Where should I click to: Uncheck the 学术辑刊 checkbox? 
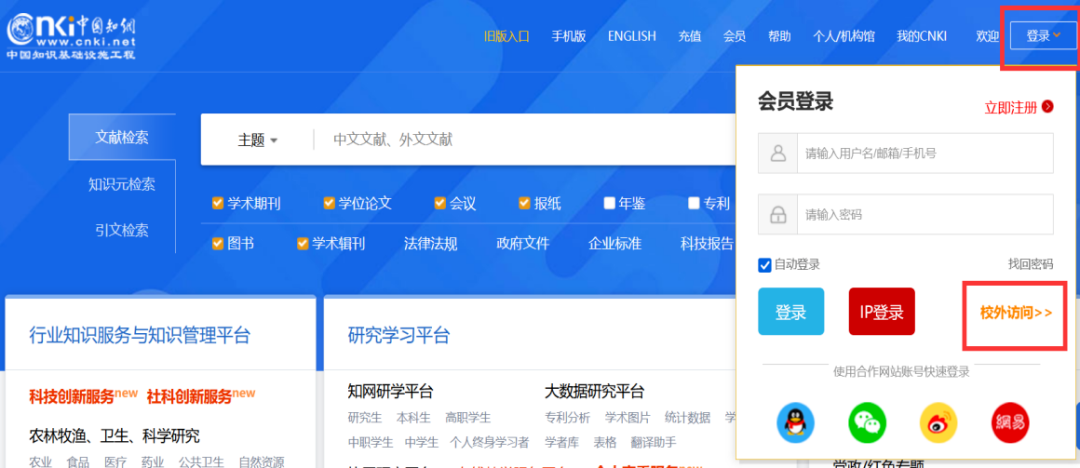click(302, 243)
